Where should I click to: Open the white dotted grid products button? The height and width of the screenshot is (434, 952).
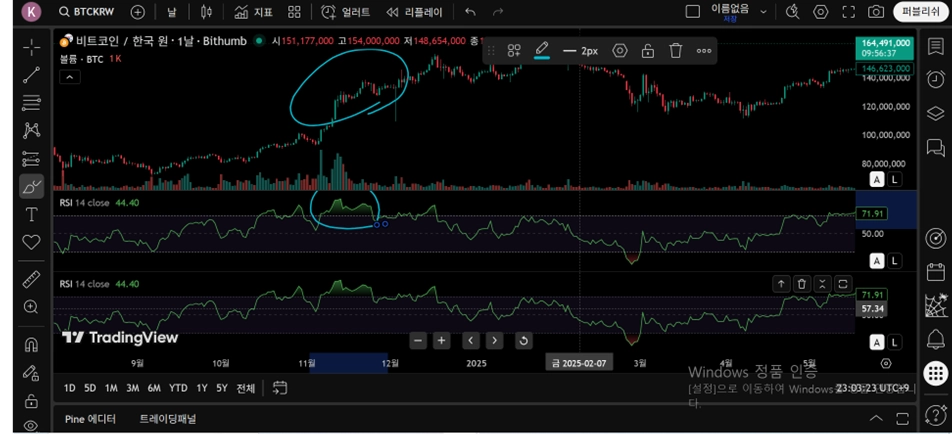(936, 373)
